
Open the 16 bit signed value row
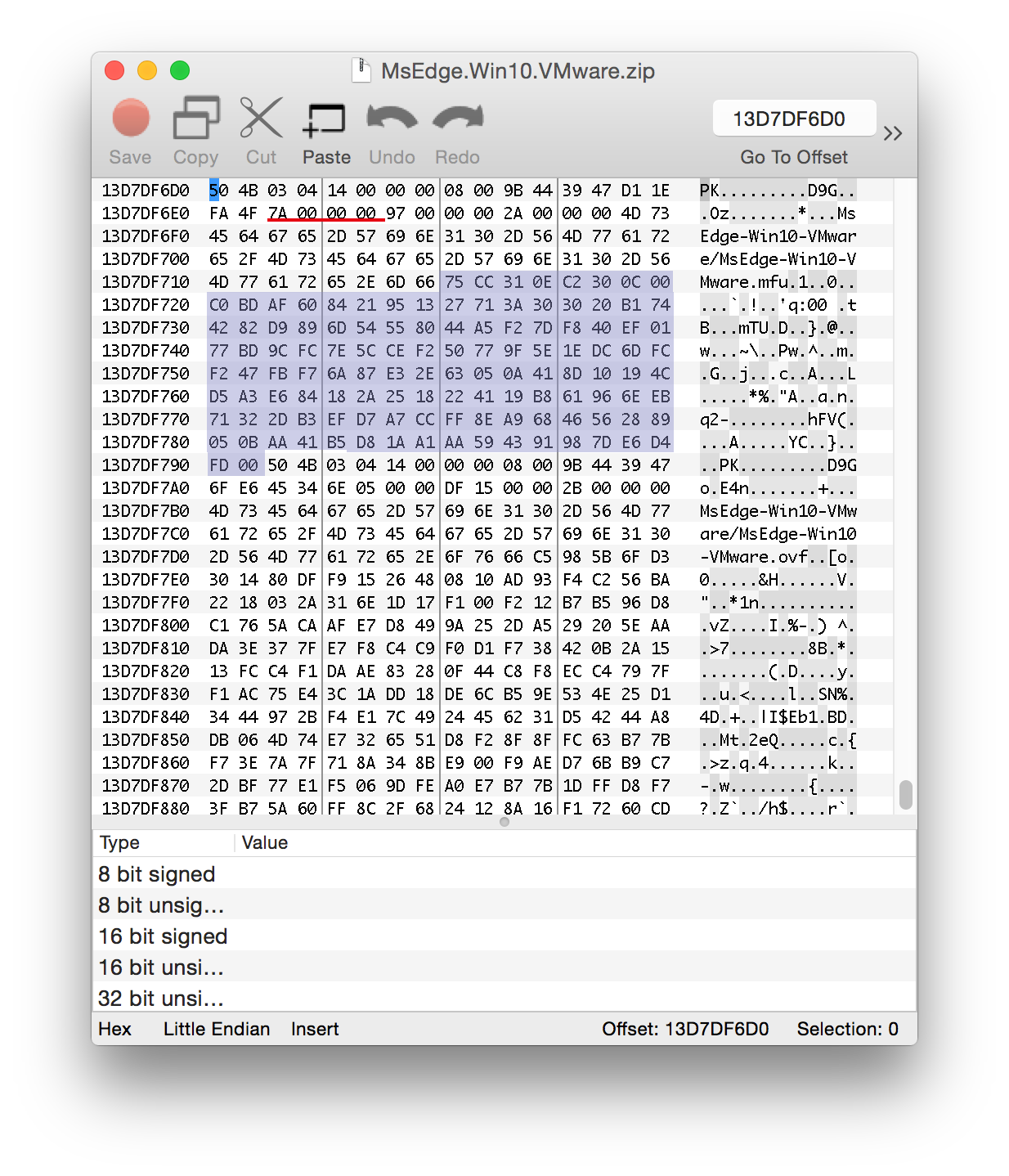(x=163, y=936)
